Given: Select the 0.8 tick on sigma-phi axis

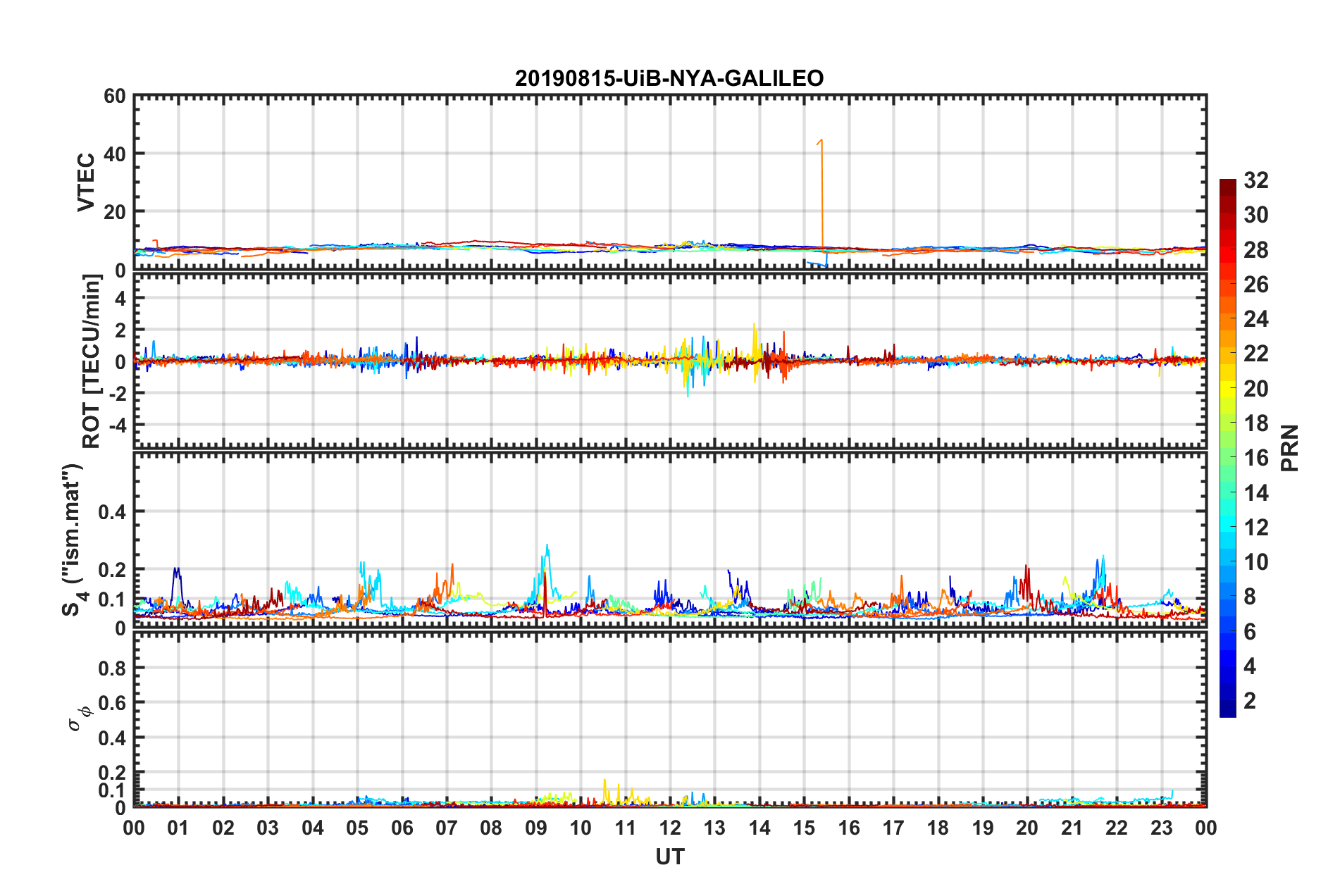Looking at the screenshot, I should 112,668.
